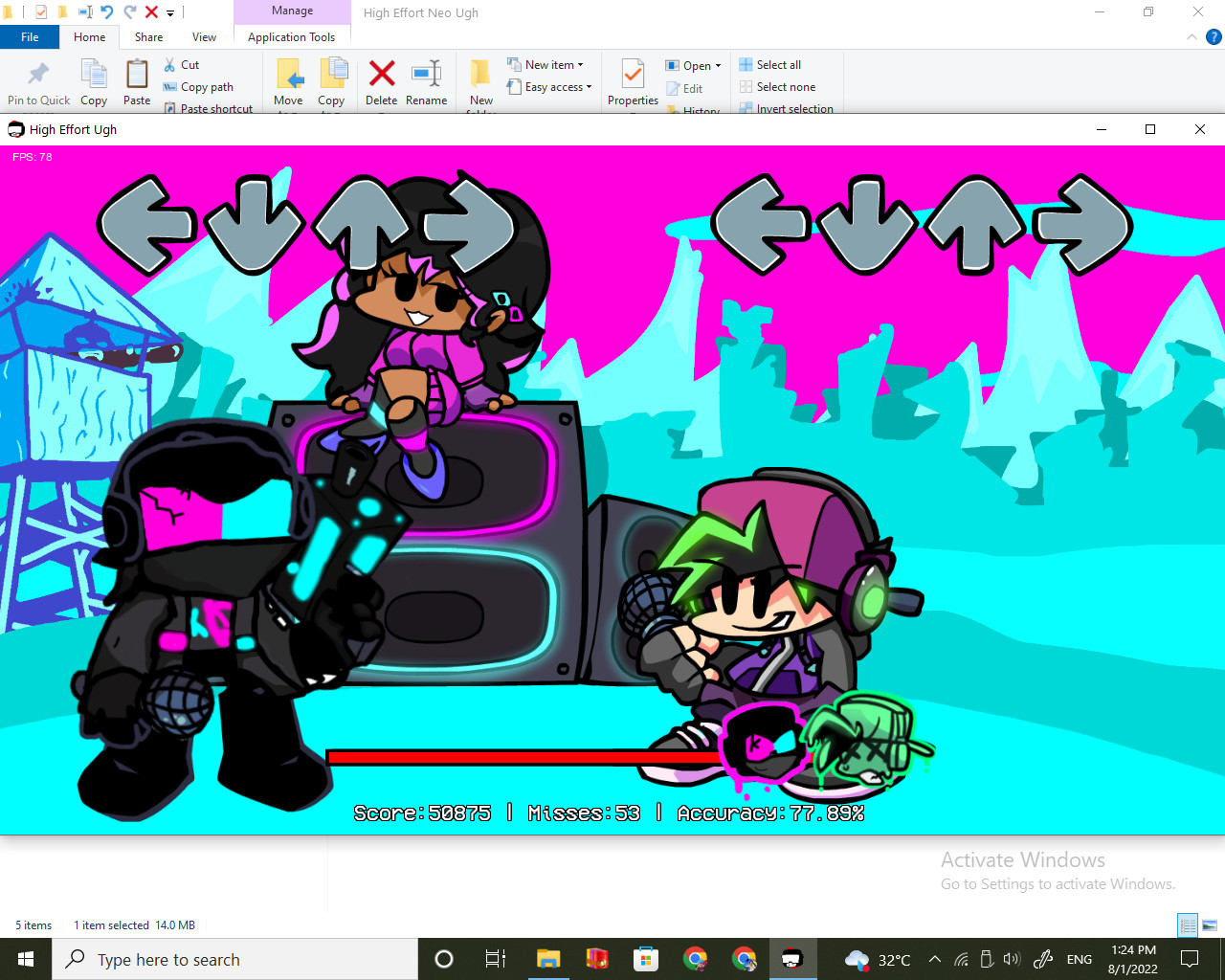
Task: Click the taskbar search field
Action: (234, 959)
